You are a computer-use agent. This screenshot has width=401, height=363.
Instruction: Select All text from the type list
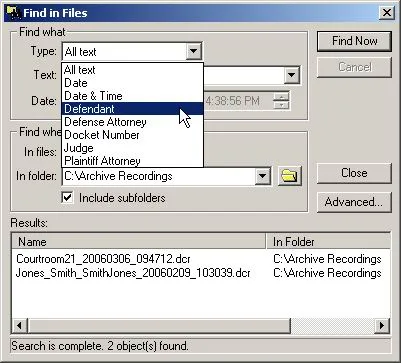132,70
